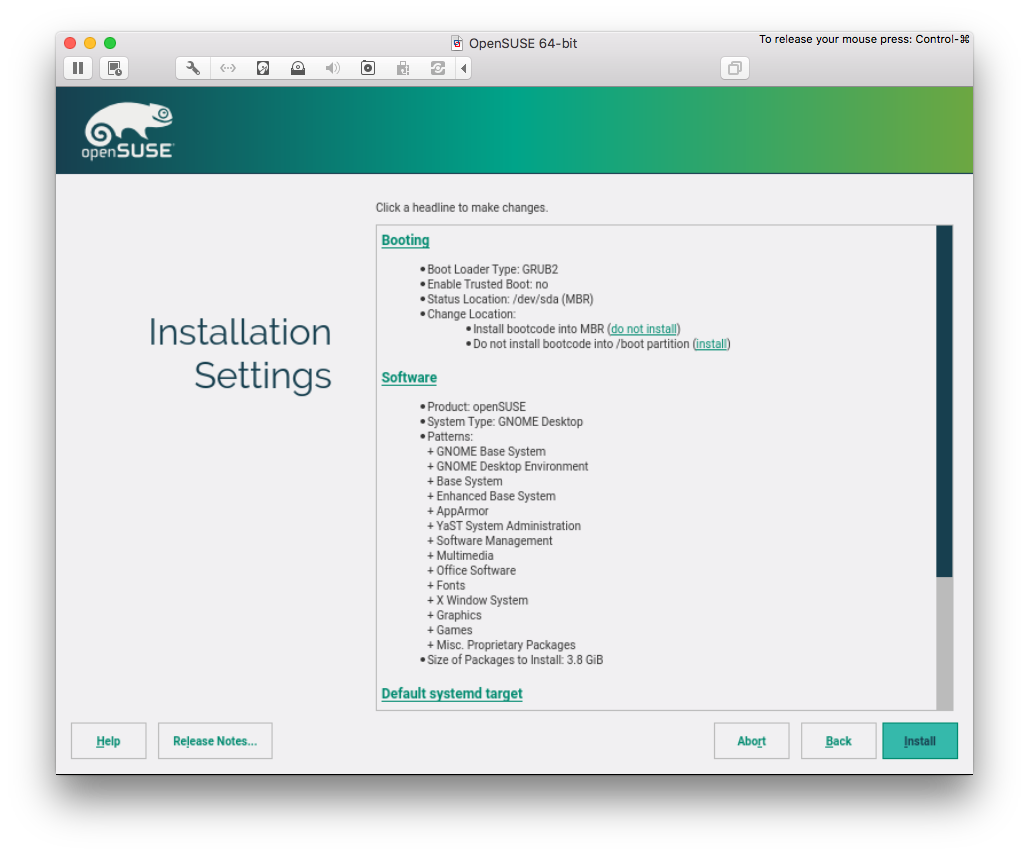Click 'Click a headline to make changes' text
This screenshot has width=1029, height=855.
[x=461, y=207]
